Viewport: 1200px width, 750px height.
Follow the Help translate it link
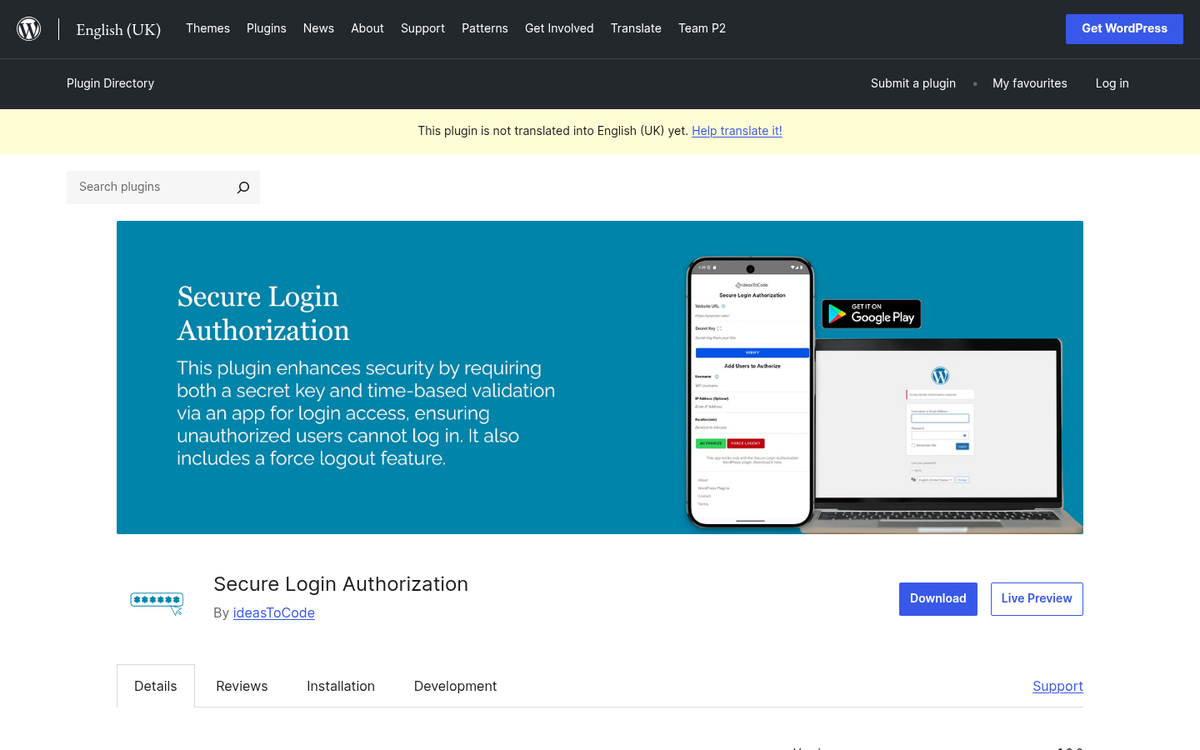(737, 130)
